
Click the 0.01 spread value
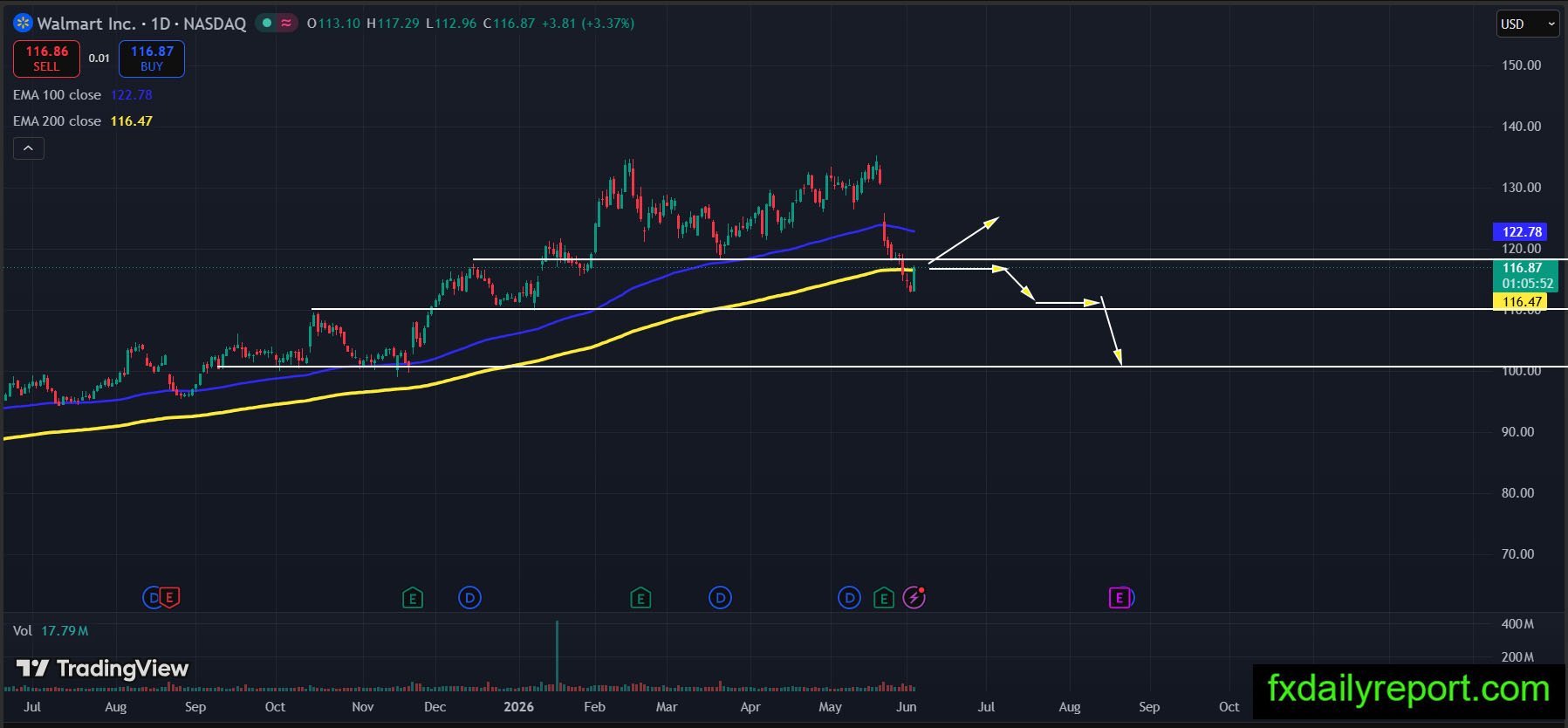coord(99,58)
